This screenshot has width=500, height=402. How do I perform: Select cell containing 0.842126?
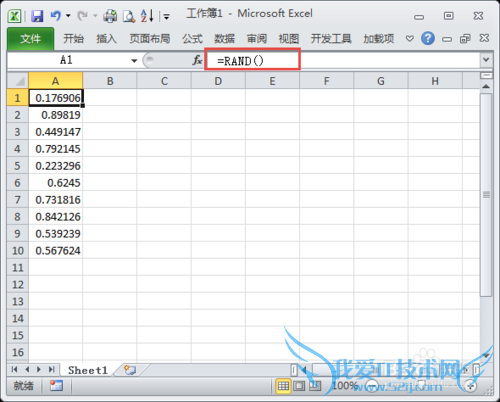tap(56, 217)
